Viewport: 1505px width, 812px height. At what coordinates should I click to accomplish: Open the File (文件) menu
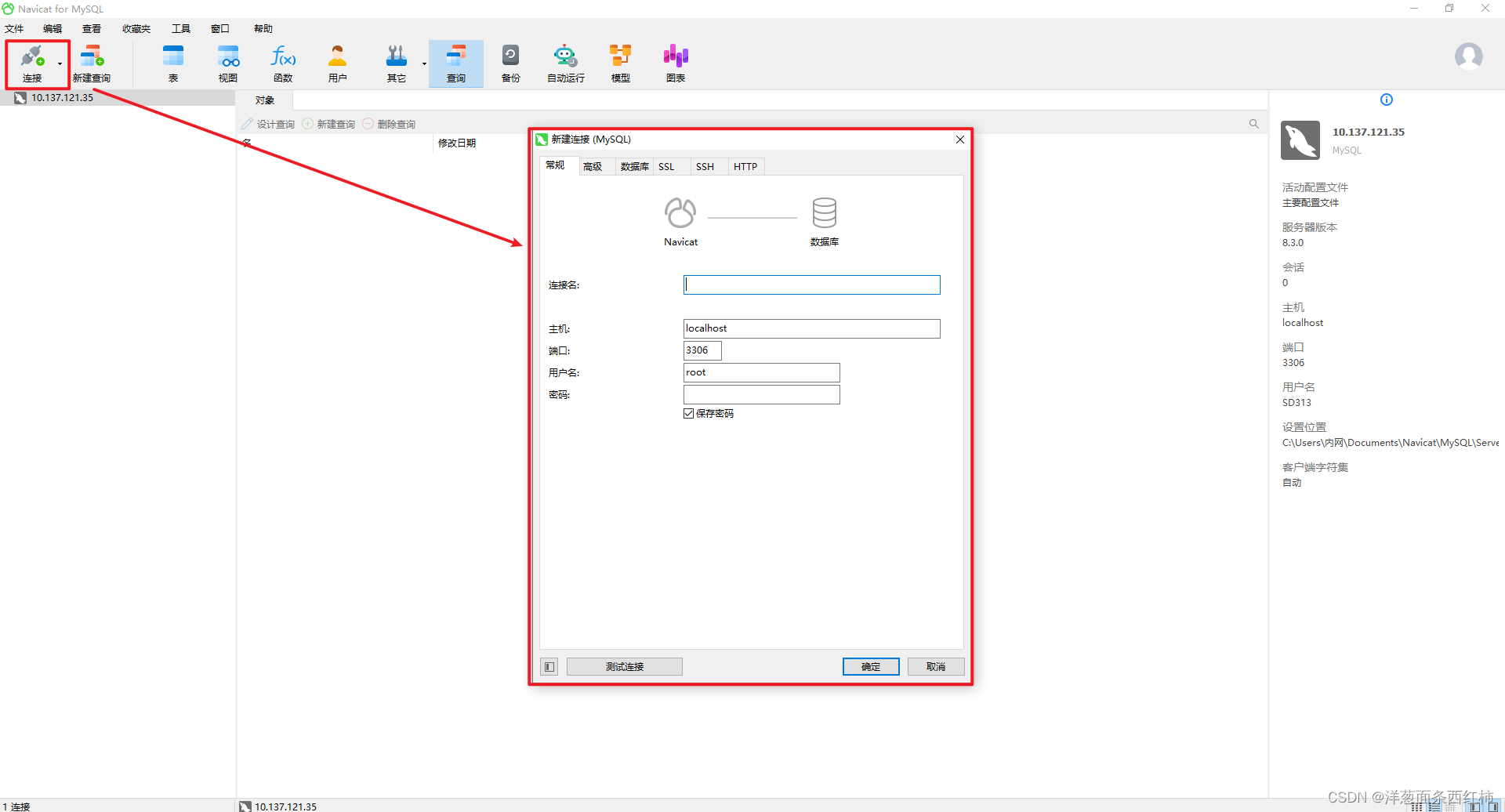click(x=14, y=29)
